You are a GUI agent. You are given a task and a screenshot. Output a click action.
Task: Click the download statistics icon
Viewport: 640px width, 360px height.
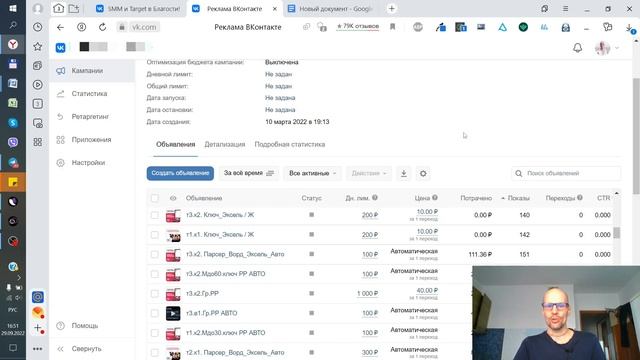(404, 173)
